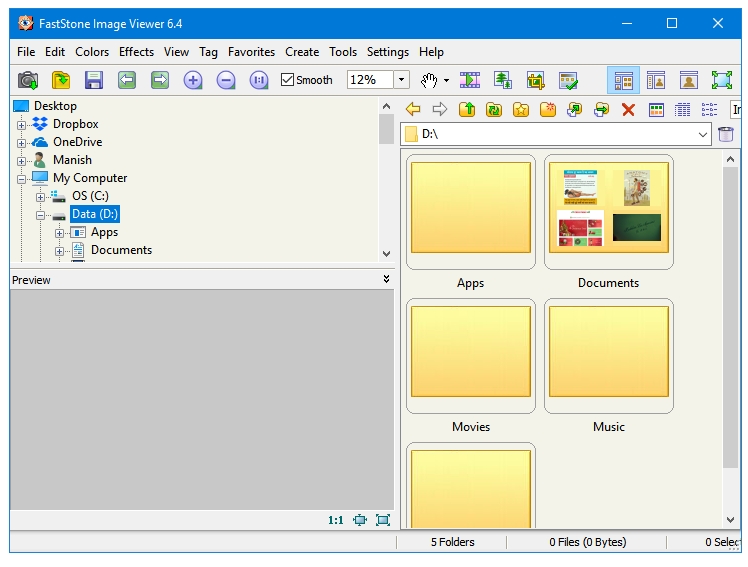748x567 pixels.
Task: Click the Actual Size 1:1 toolbar icon
Action: click(x=259, y=80)
